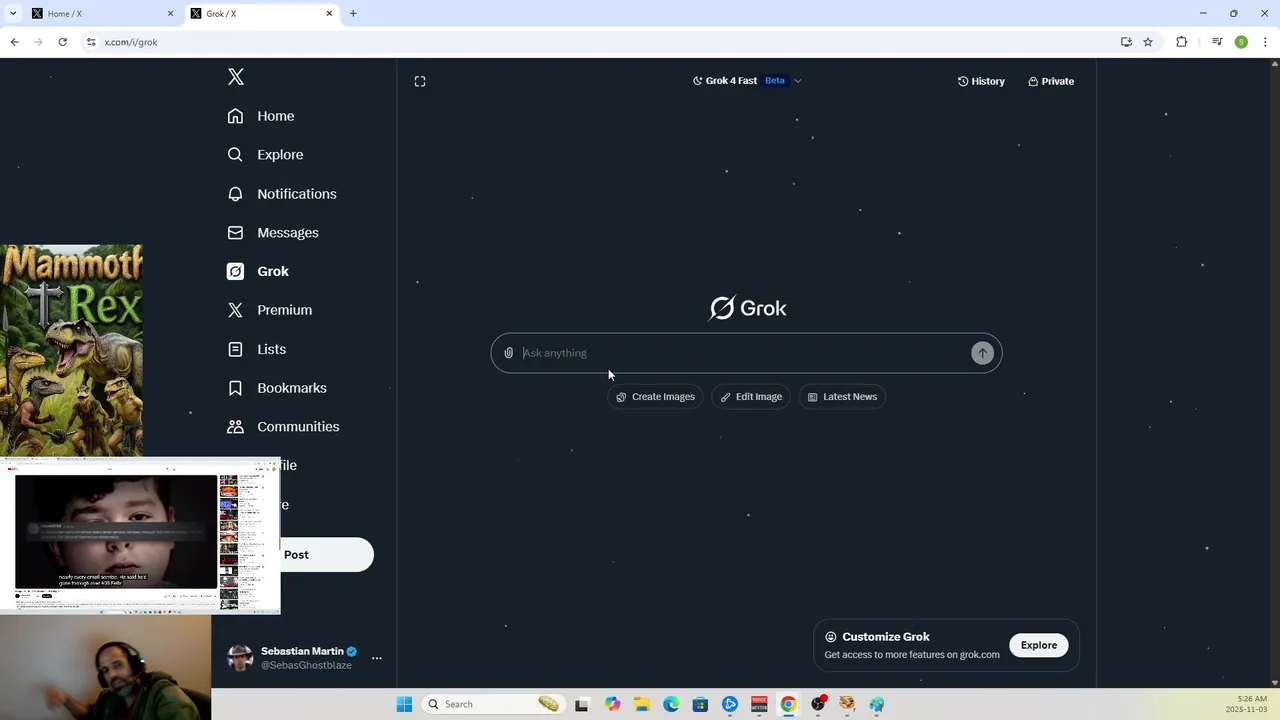The width and height of the screenshot is (1280, 720).
Task: Open the tab search dropdown arrow
Action: click(x=13, y=14)
